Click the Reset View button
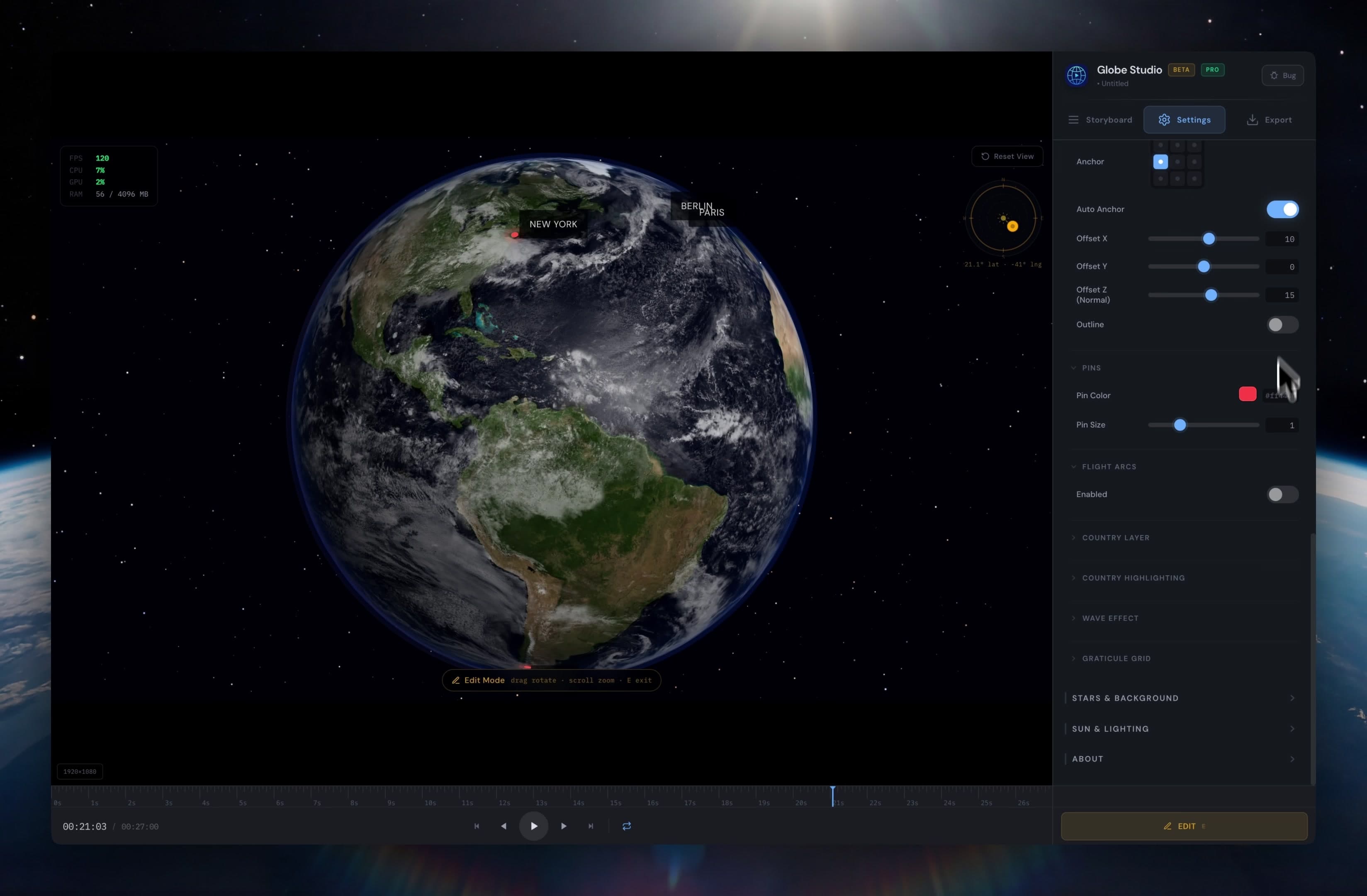The image size is (1367, 896). click(x=1007, y=156)
